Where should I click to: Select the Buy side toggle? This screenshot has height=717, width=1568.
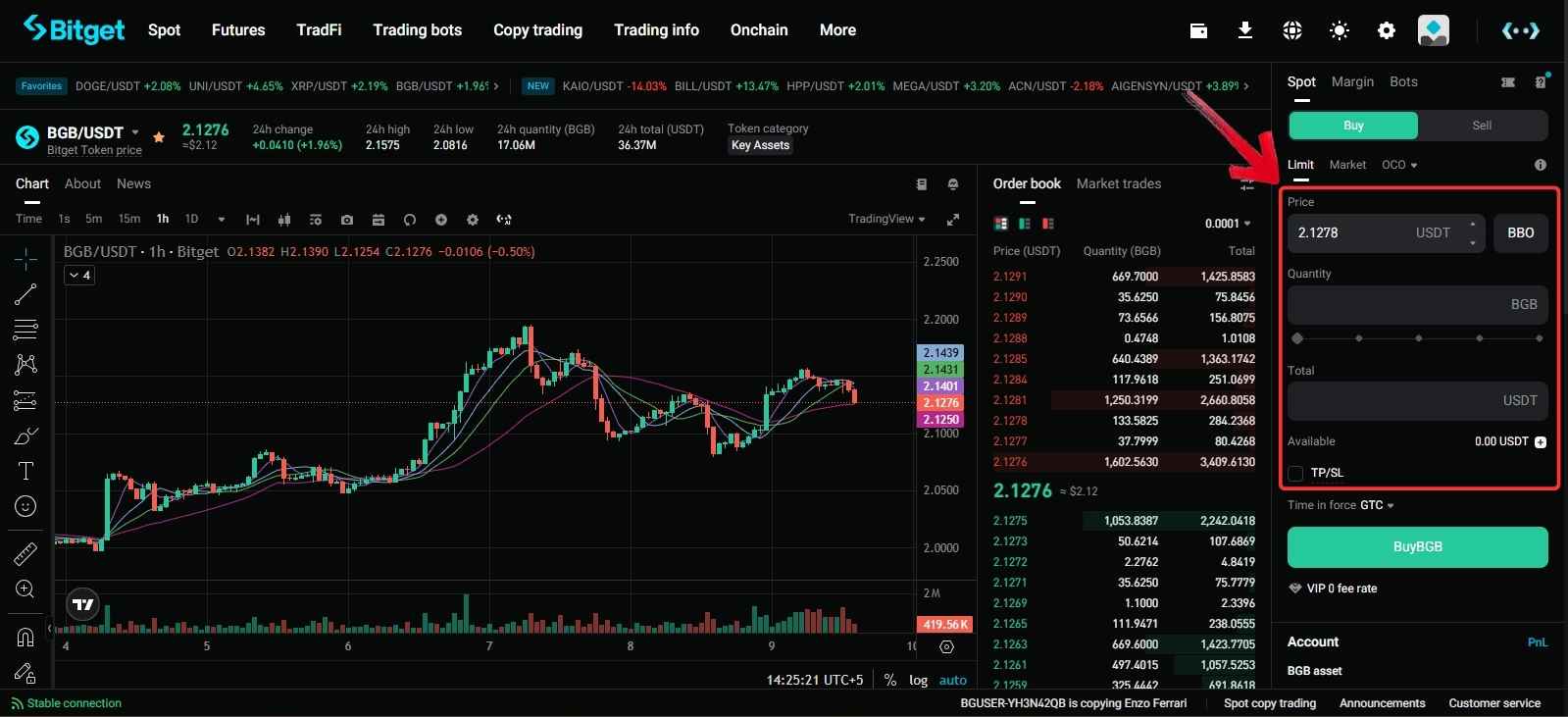pyautogui.click(x=1353, y=126)
